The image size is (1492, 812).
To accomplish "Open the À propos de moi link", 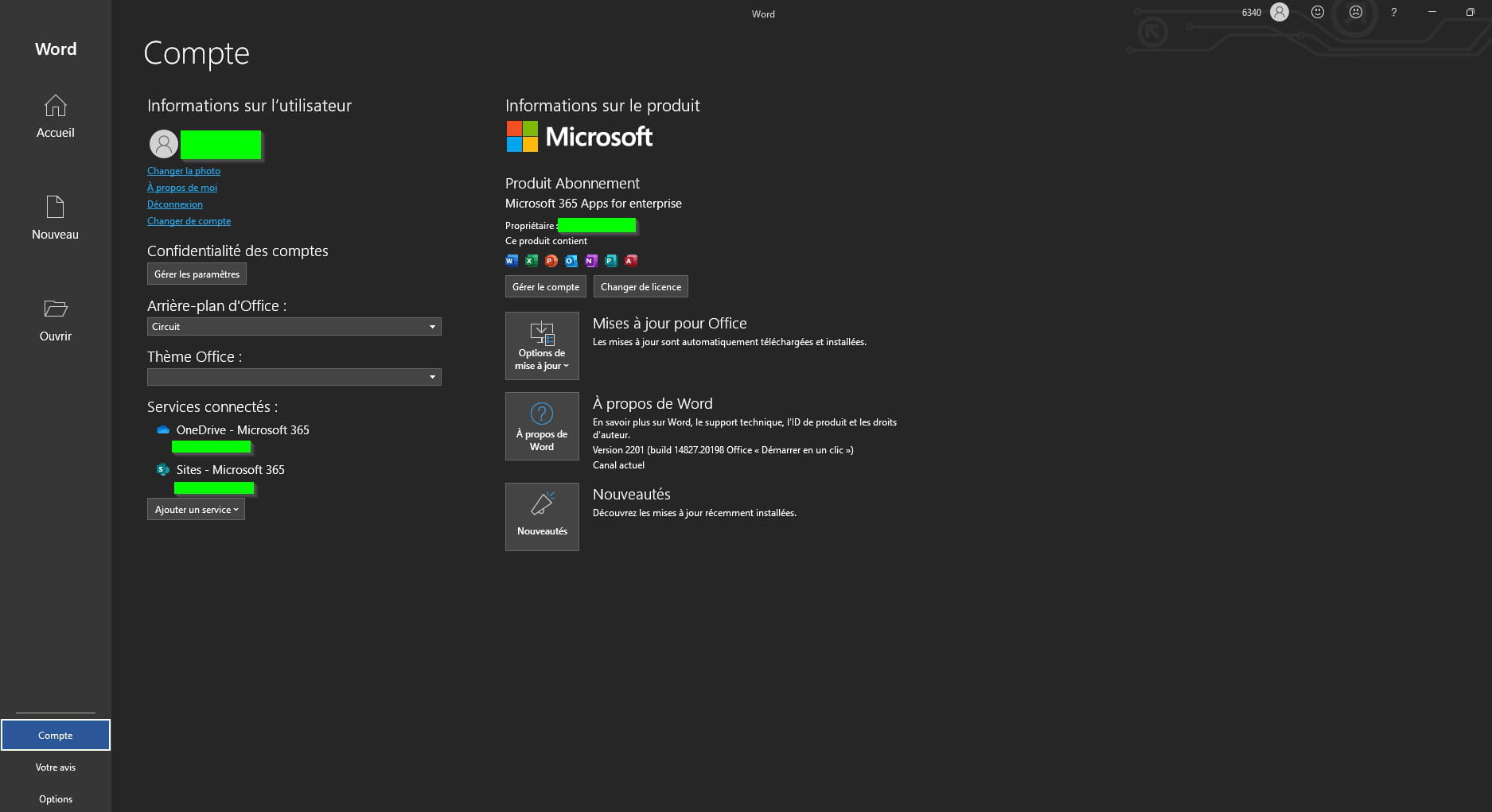I will pyautogui.click(x=182, y=188).
